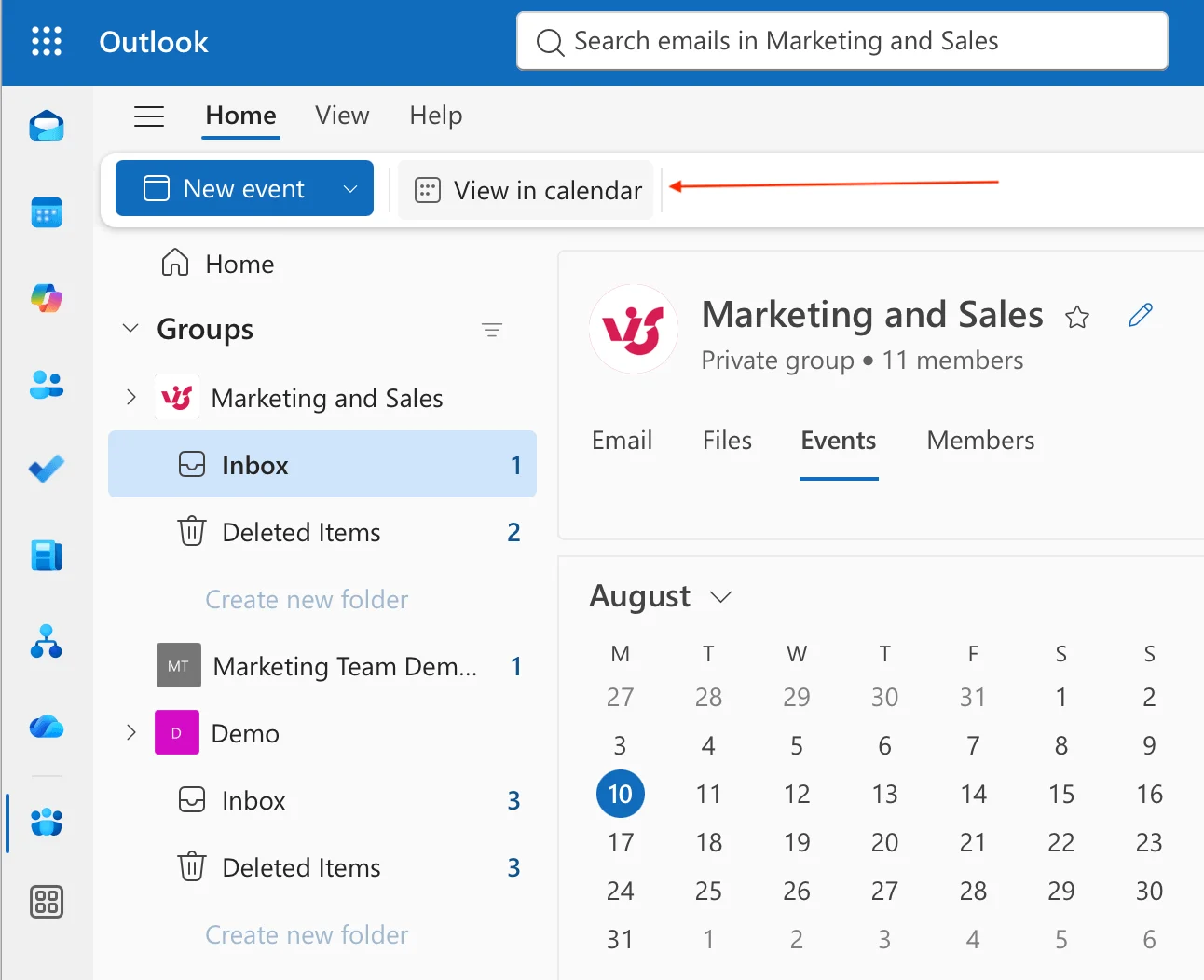
Task: Edit group with the pencil icon
Action: (1141, 315)
